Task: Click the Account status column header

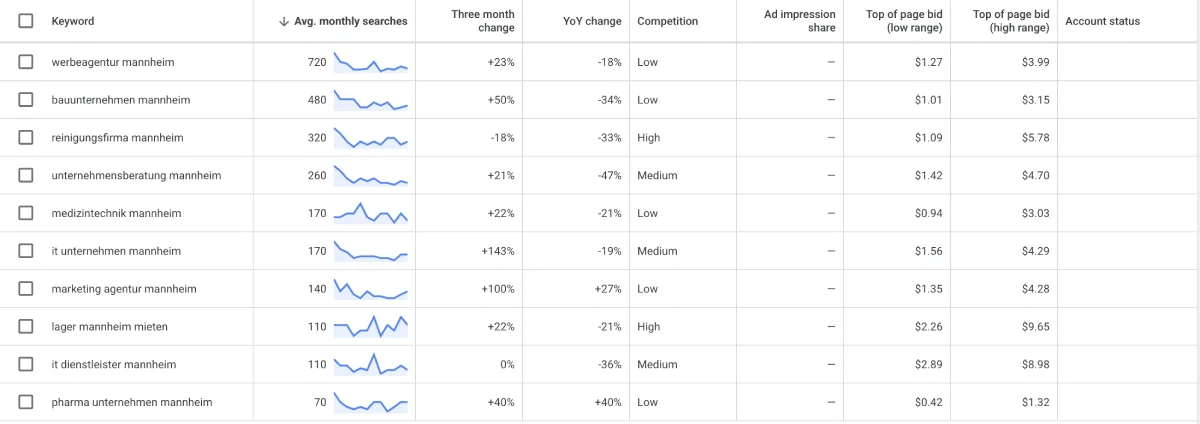Action: coord(1102,21)
